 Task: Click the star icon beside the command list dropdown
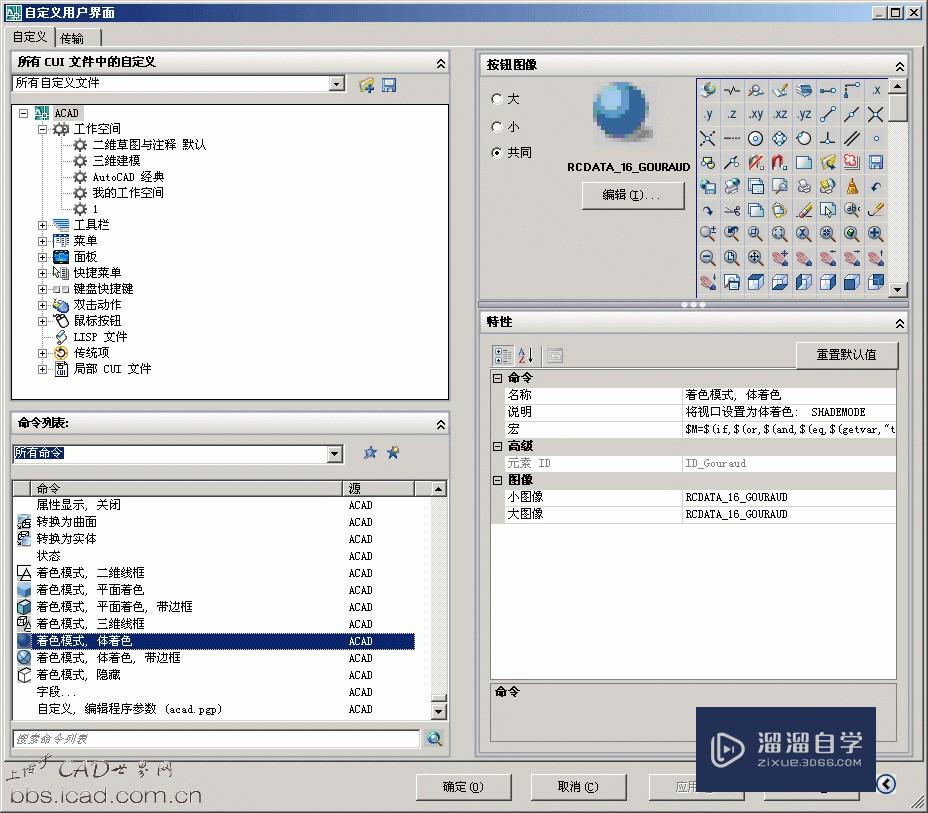(371, 452)
